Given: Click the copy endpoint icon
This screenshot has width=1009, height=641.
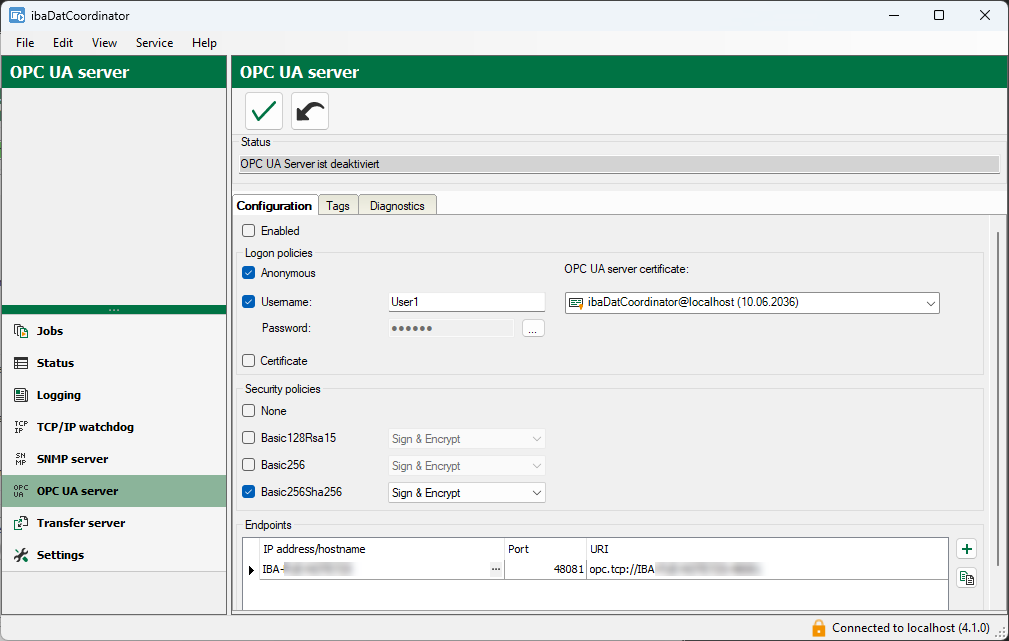Looking at the screenshot, I should pos(967,578).
